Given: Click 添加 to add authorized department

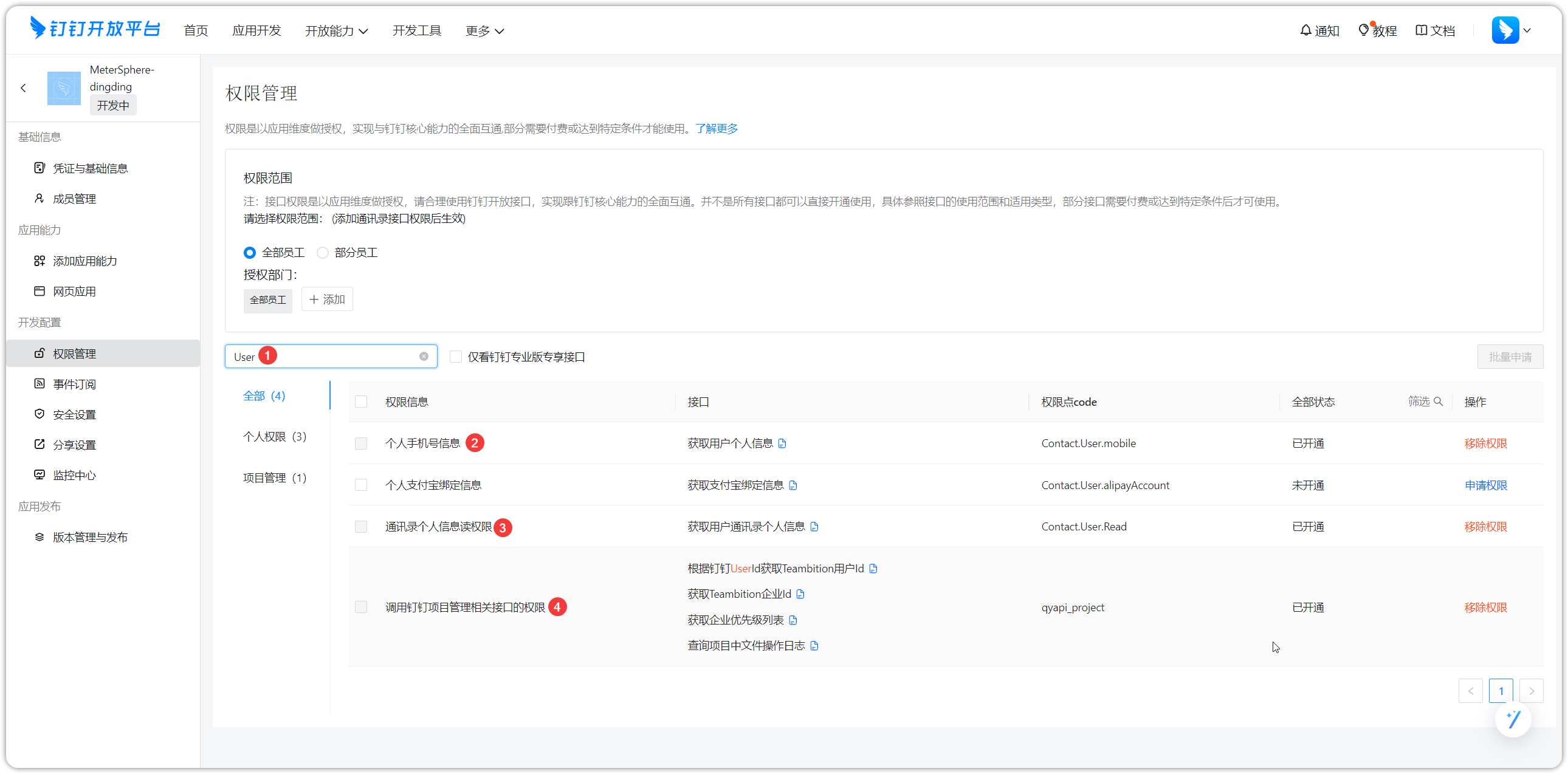Looking at the screenshot, I should tap(327, 300).
